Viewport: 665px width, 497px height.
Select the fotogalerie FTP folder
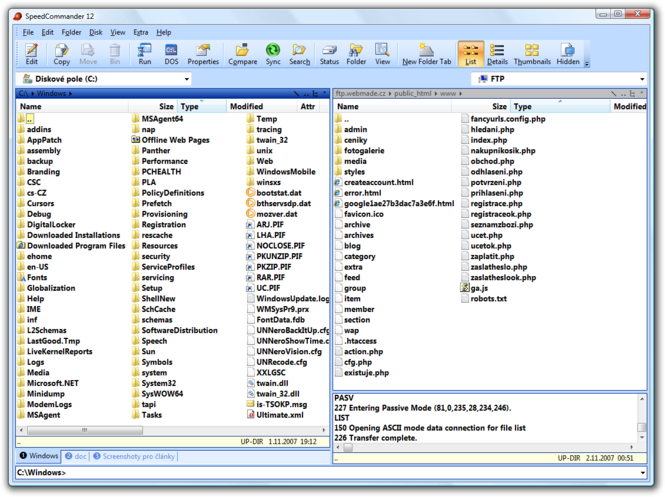(360, 151)
